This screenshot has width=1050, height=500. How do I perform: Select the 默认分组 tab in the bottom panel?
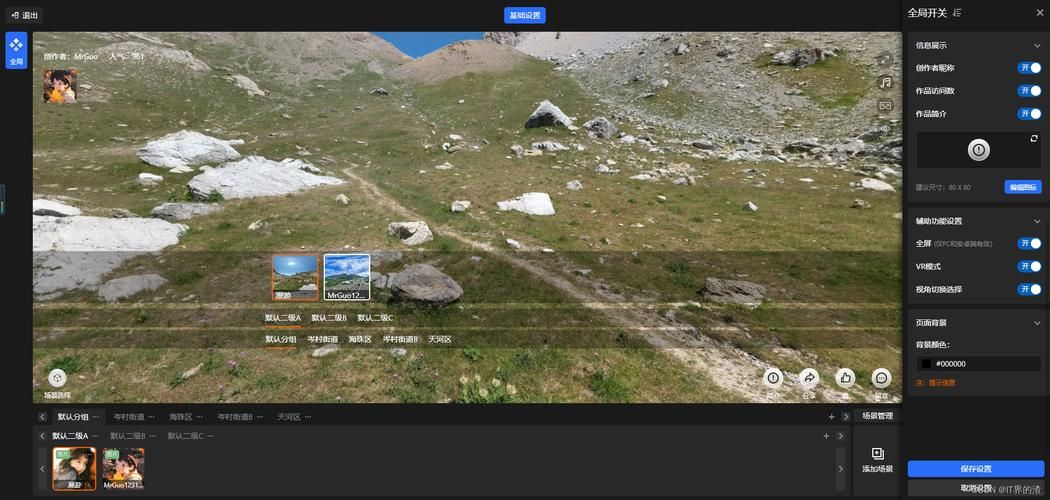point(73,417)
